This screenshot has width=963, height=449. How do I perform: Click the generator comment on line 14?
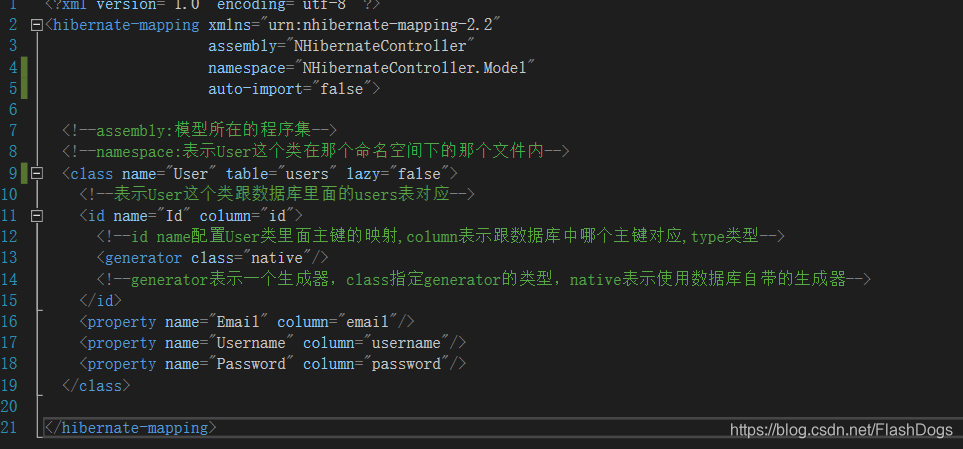pyautogui.click(x=483, y=279)
